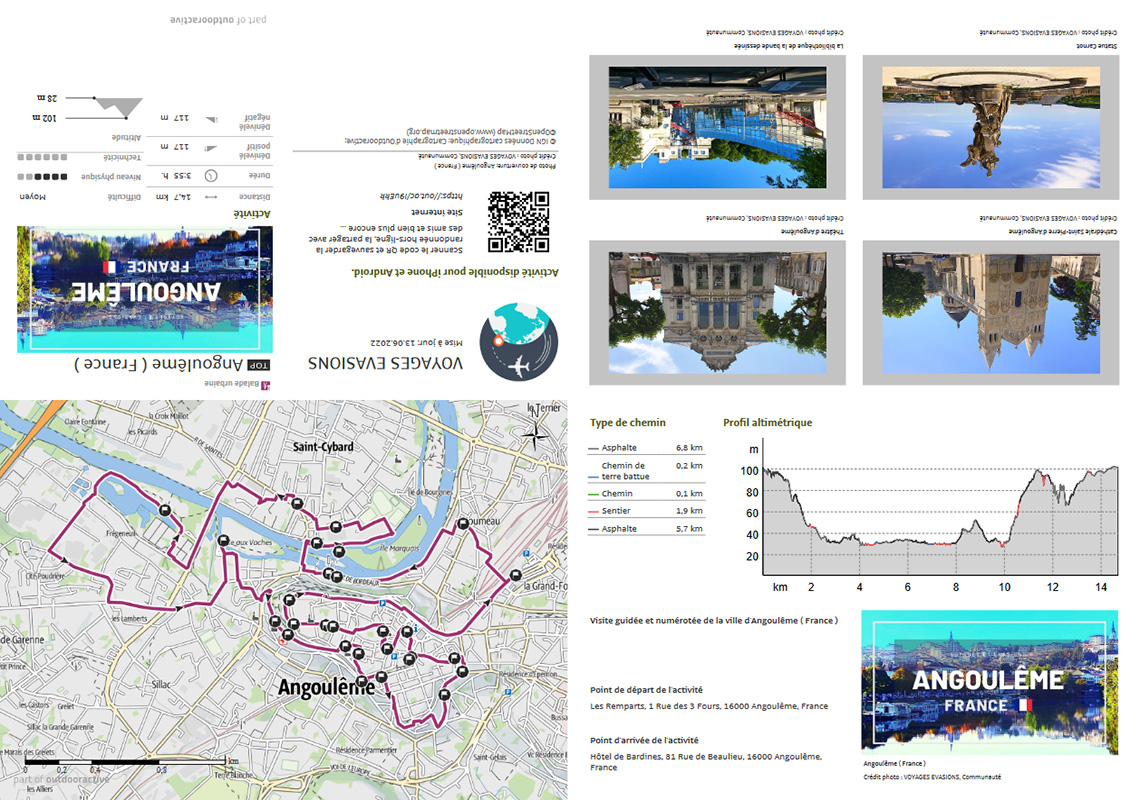Click the 'Les Remparts, 1 Rue des 3 Fours' address
The image size is (1140, 800).
coord(709,706)
